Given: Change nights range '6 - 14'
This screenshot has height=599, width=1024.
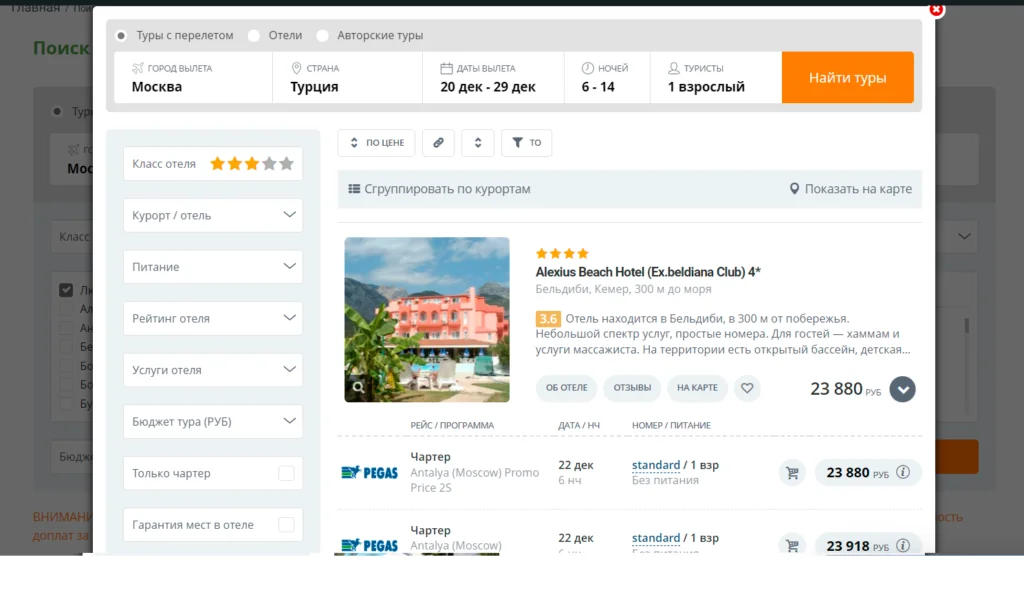Looking at the screenshot, I should [607, 78].
